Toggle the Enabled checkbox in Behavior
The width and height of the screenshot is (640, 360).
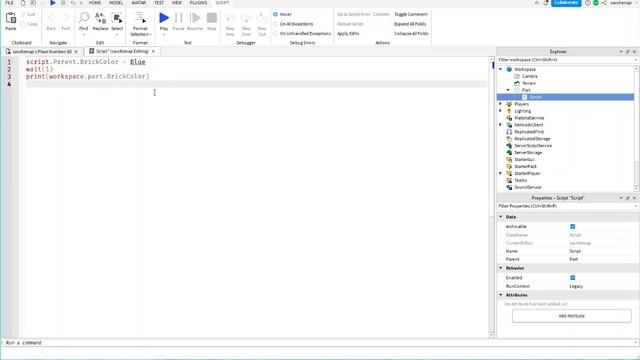573,278
